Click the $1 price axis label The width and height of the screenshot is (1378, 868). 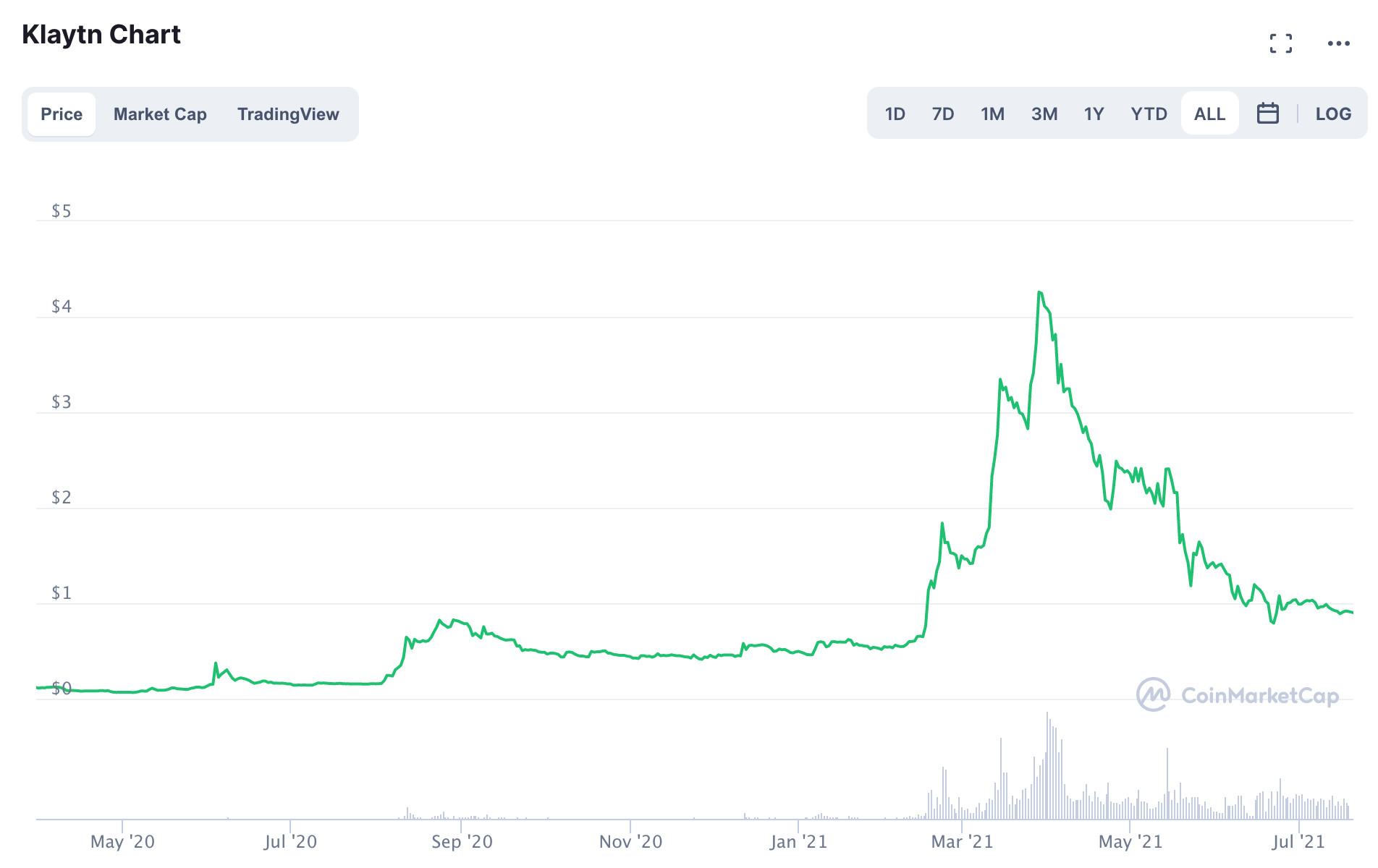(62, 592)
